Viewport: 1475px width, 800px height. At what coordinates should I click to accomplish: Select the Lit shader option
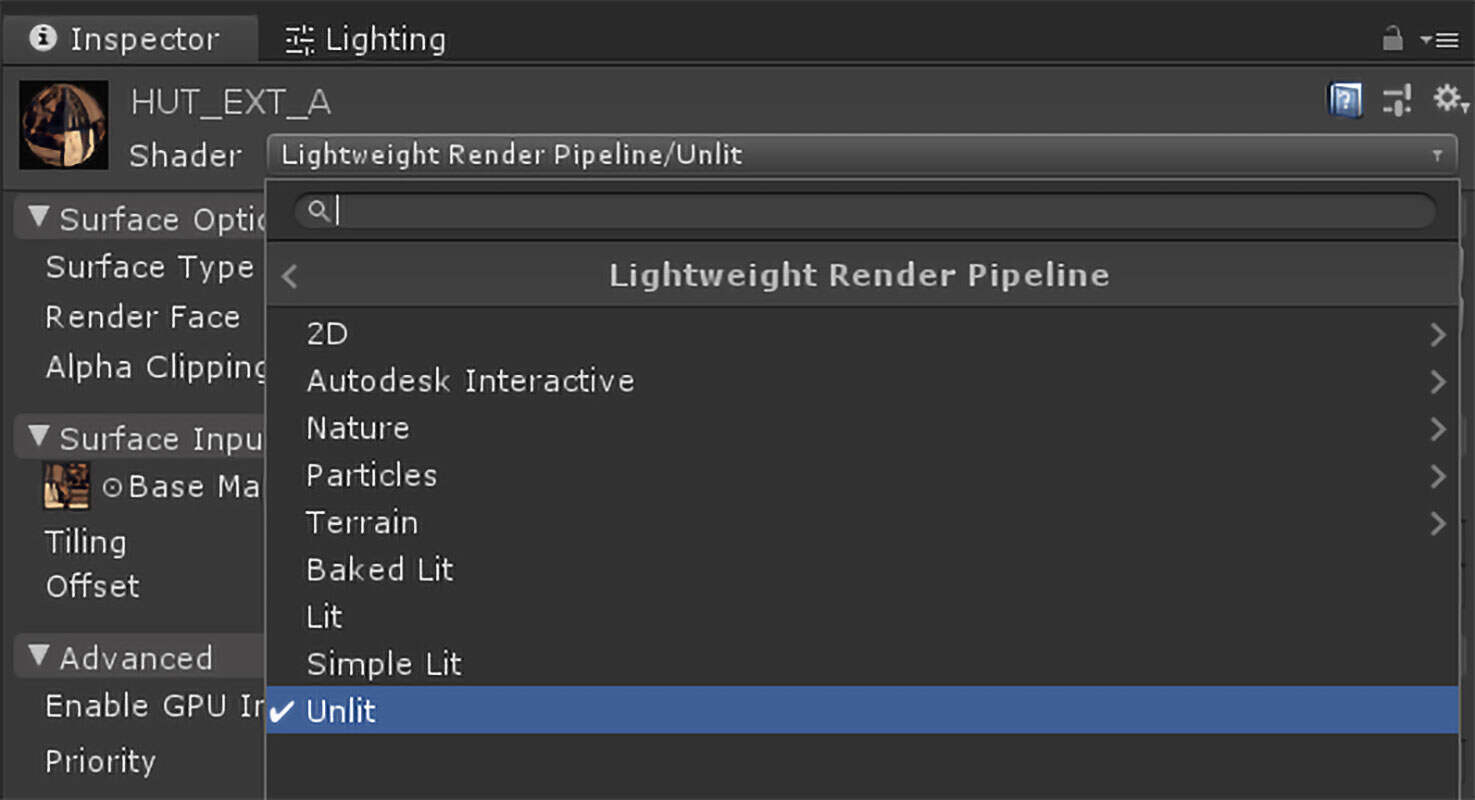point(325,617)
